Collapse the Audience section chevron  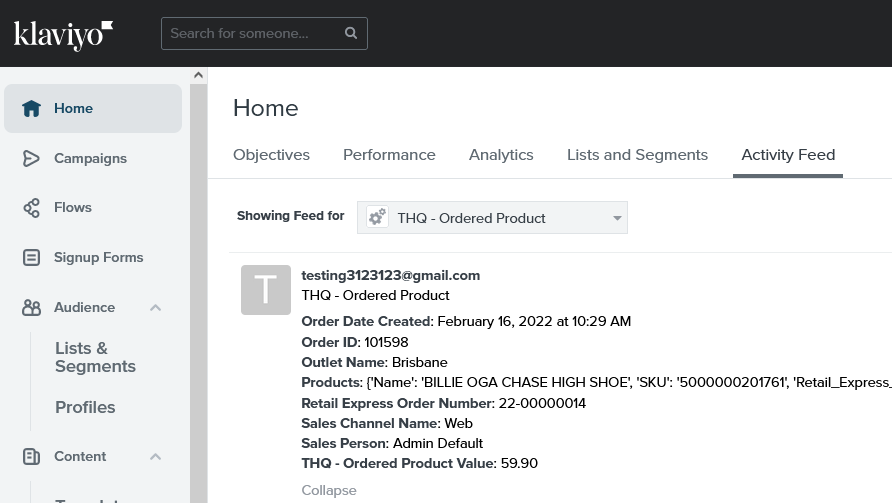pos(155,307)
